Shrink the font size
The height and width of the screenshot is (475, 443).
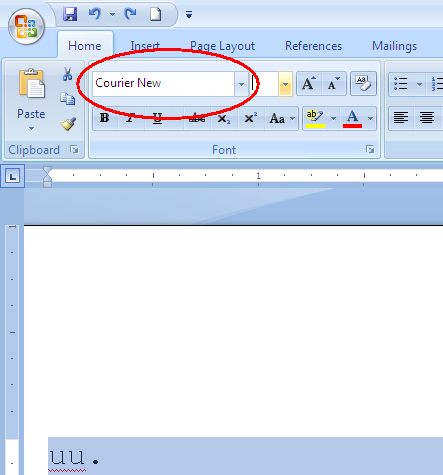(x=334, y=83)
